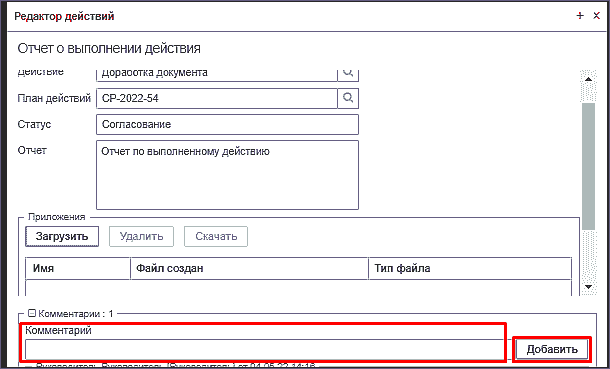This screenshot has height=369, width=610.
Task: Click the Отчет о выполнении действия heading
Action: 109,49
